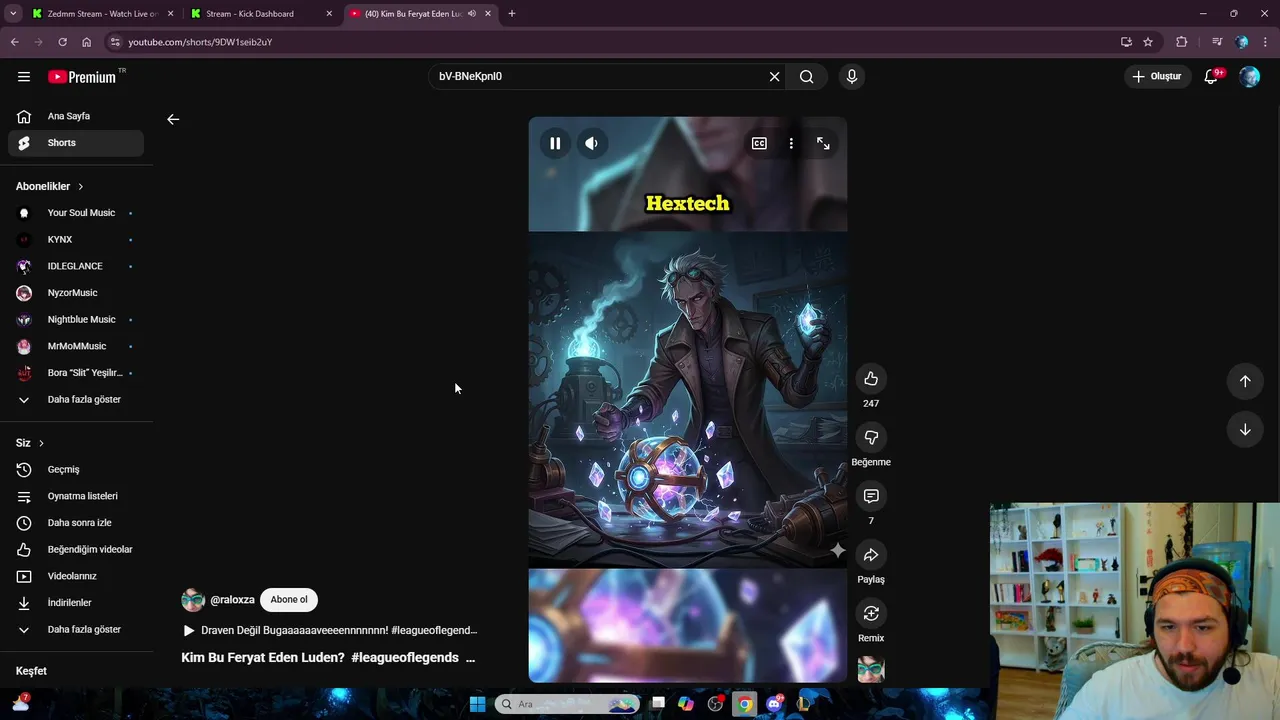1280x720 pixels.
Task: Open the raloxza channel avatar
Action: pyautogui.click(x=193, y=600)
